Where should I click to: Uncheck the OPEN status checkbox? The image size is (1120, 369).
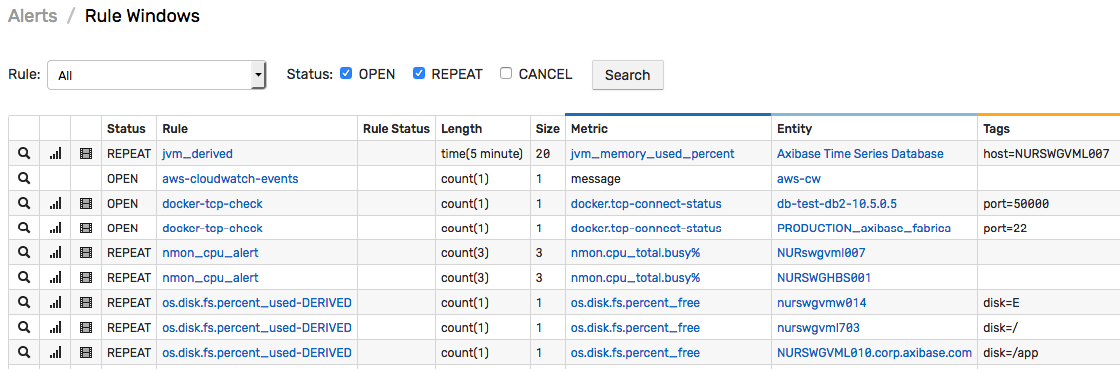pos(346,74)
